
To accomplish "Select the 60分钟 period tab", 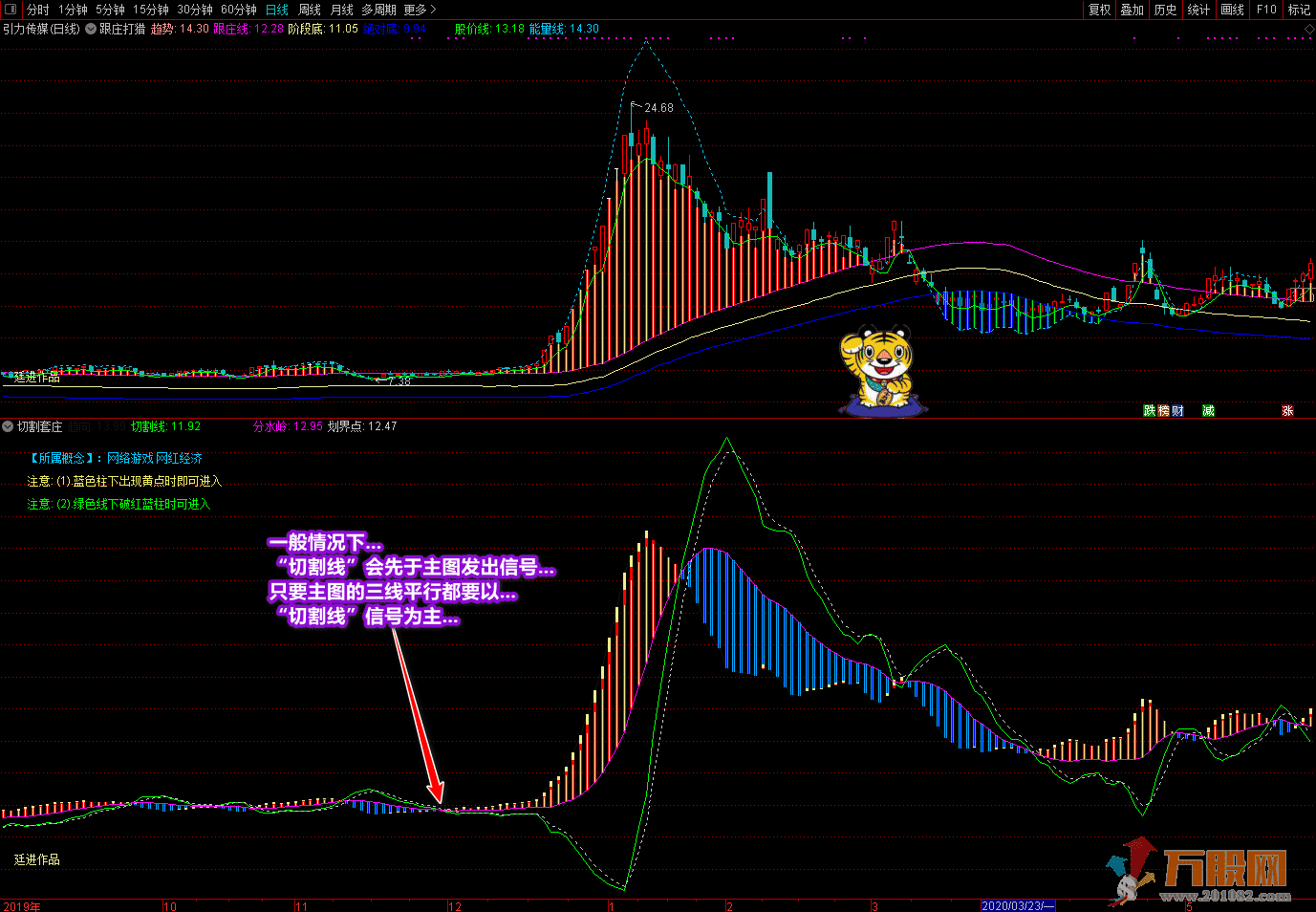I will click(239, 10).
